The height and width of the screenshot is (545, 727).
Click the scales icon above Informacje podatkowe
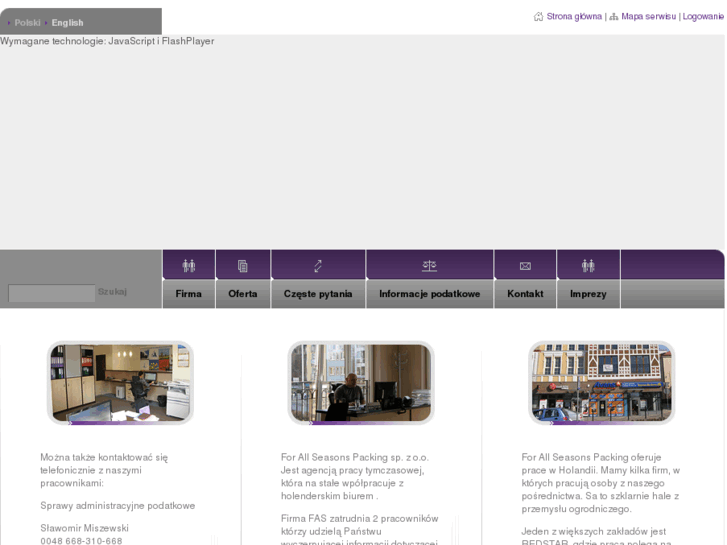(x=429, y=265)
